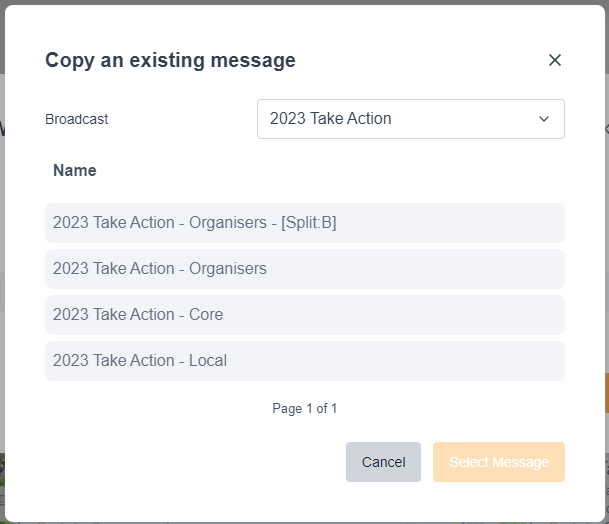609x524 pixels.
Task: Click the '2023 Take Action' selected broadcast value
Action: (x=331, y=119)
